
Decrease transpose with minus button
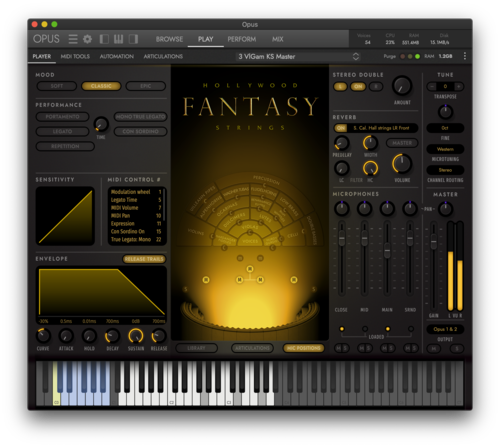tap(432, 87)
